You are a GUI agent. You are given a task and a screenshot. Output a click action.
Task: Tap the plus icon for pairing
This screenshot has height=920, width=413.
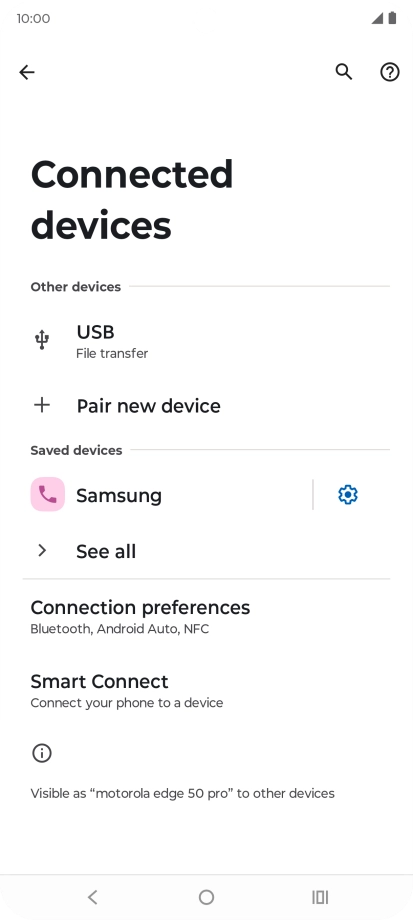coord(42,405)
